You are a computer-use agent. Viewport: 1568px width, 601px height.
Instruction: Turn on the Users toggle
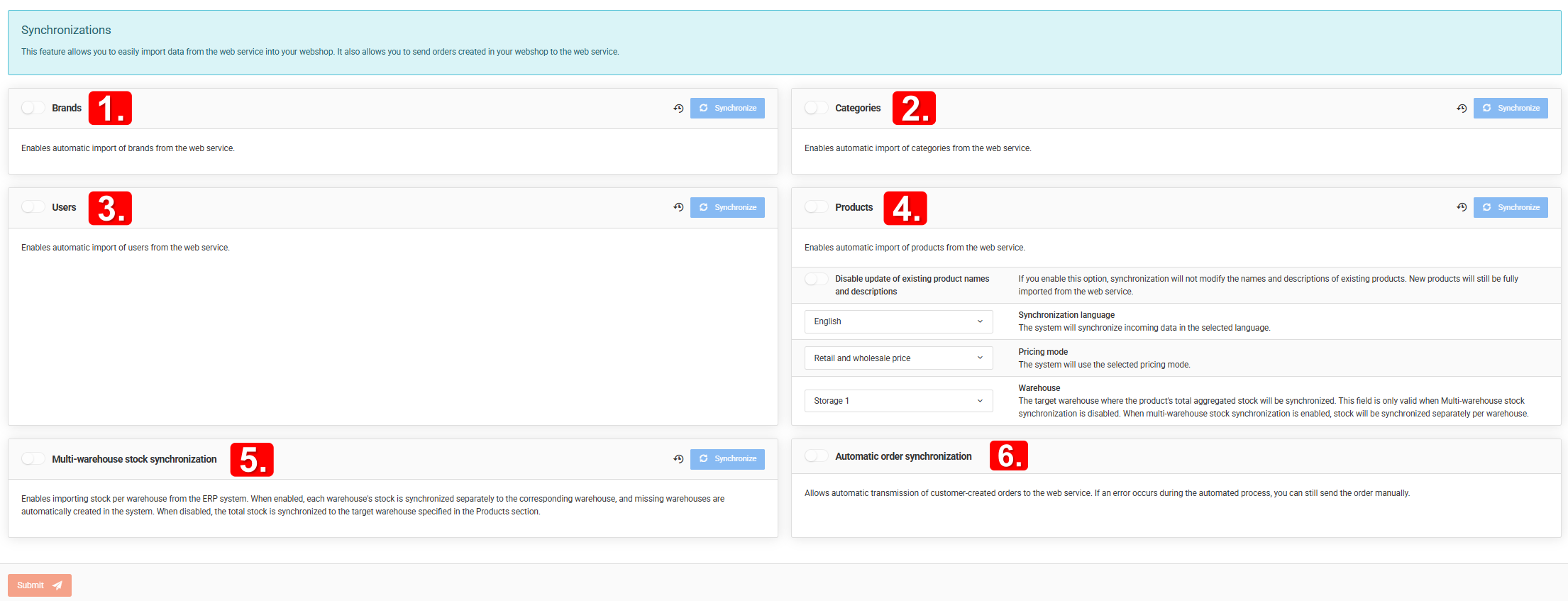(x=33, y=206)
